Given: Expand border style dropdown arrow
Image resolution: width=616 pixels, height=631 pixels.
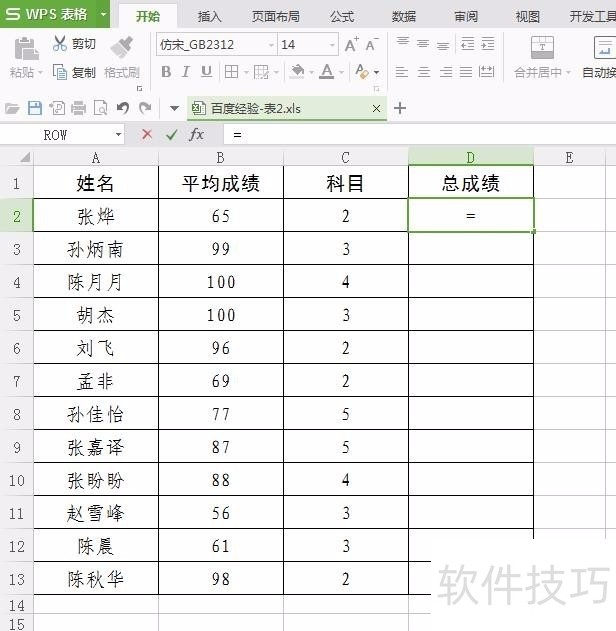Looking at the screenshot, I should click(x=246, y=72).
